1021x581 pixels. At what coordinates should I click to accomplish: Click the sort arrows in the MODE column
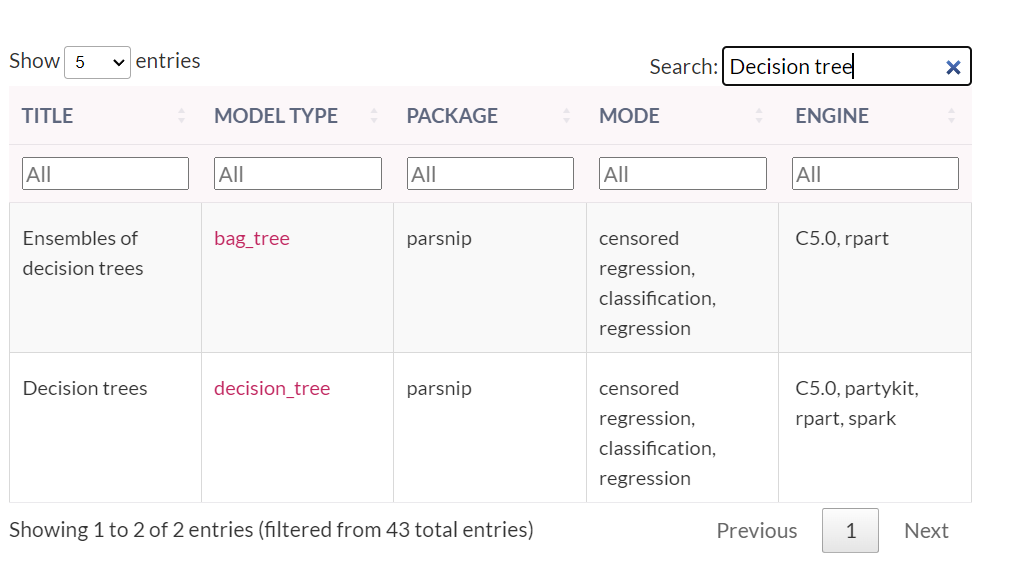[759, 116]
